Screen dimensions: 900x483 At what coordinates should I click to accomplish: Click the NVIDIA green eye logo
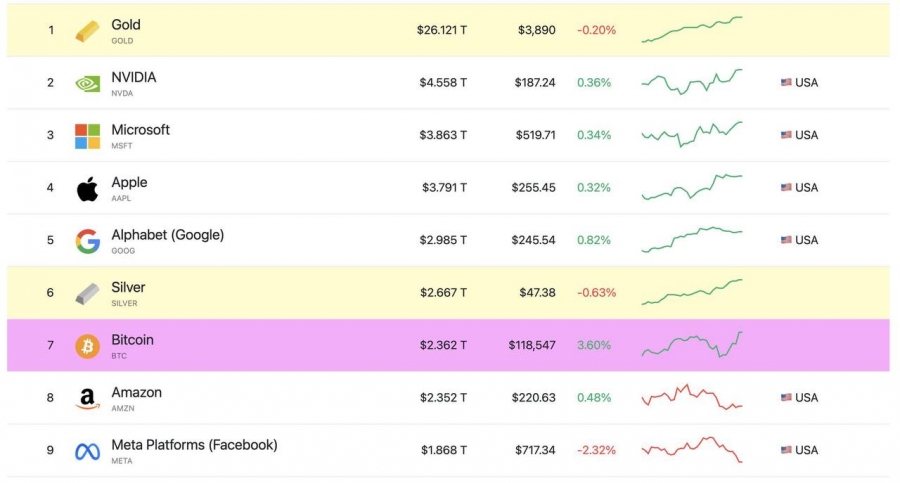[87, 84]
